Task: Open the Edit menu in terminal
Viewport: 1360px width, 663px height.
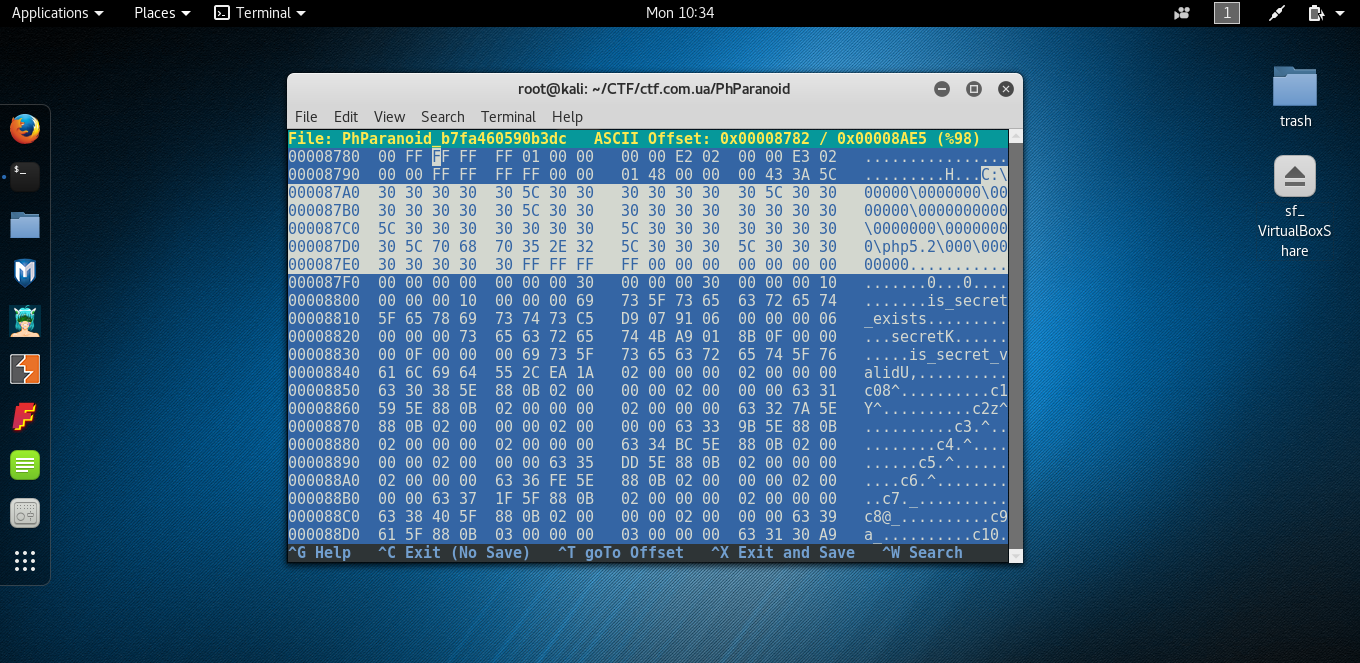Action: point(346,117)
